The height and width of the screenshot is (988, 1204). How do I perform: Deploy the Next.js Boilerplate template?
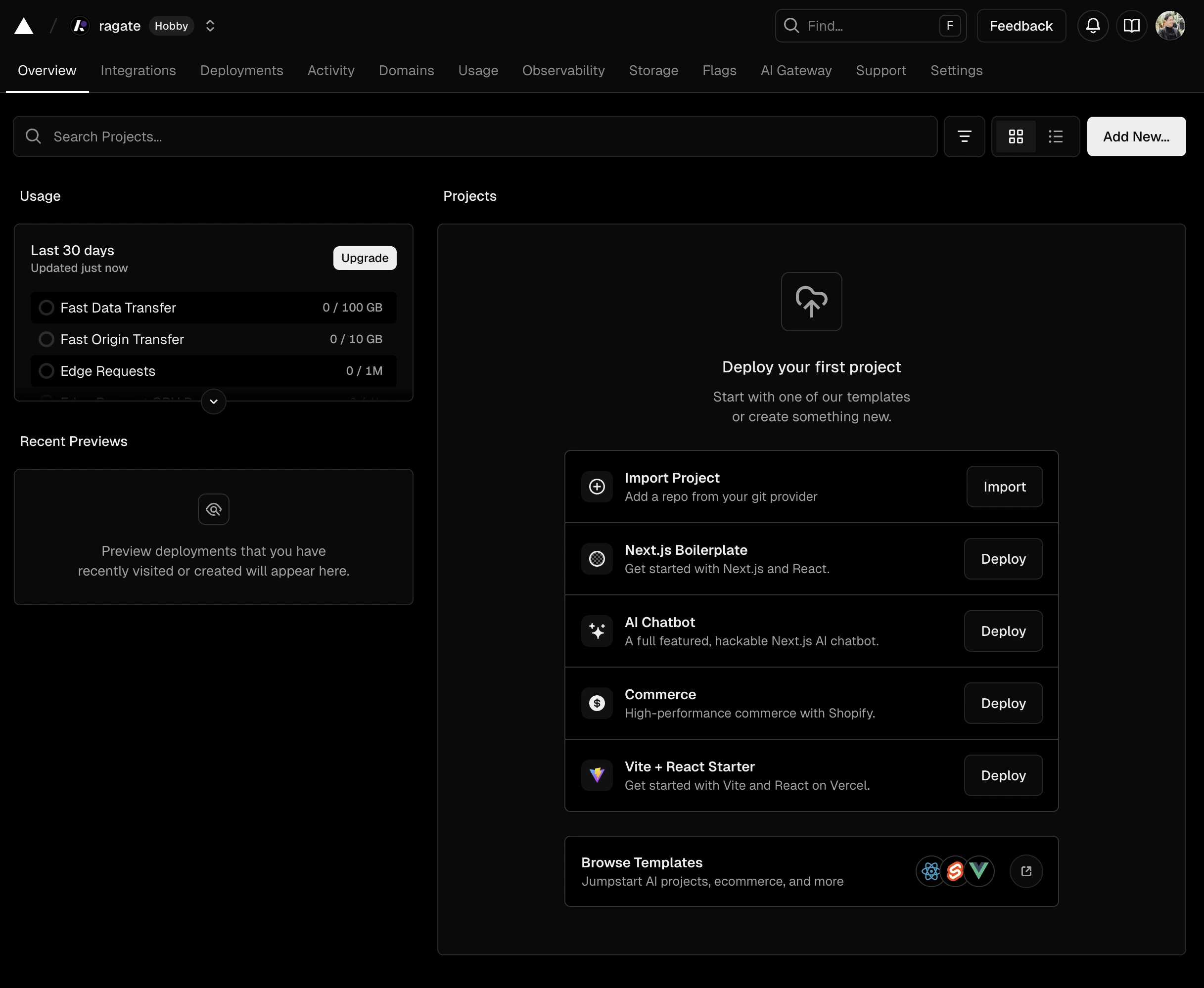[x=1004, y=559]
